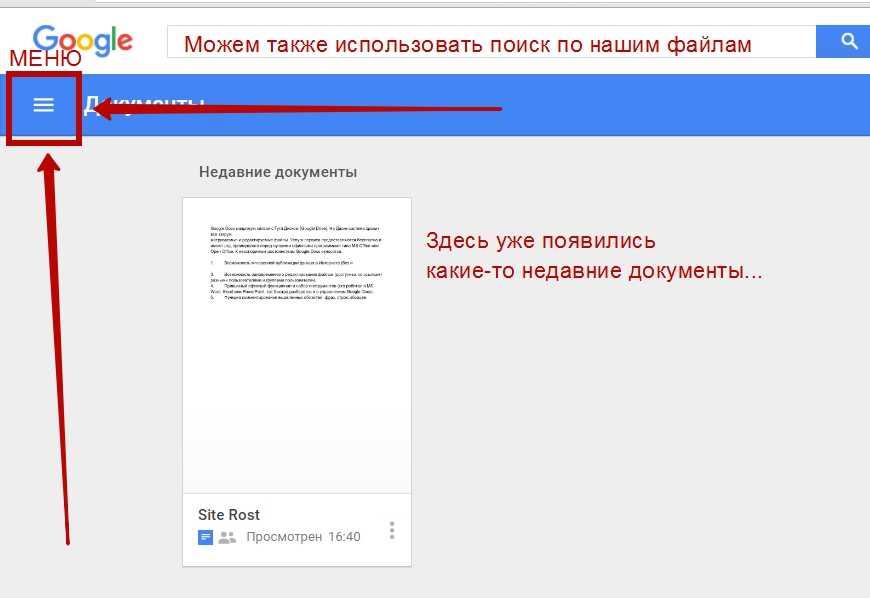Click the Документы header title
Viewport: 870px width, 598px height.
click(x=150, y=105)
